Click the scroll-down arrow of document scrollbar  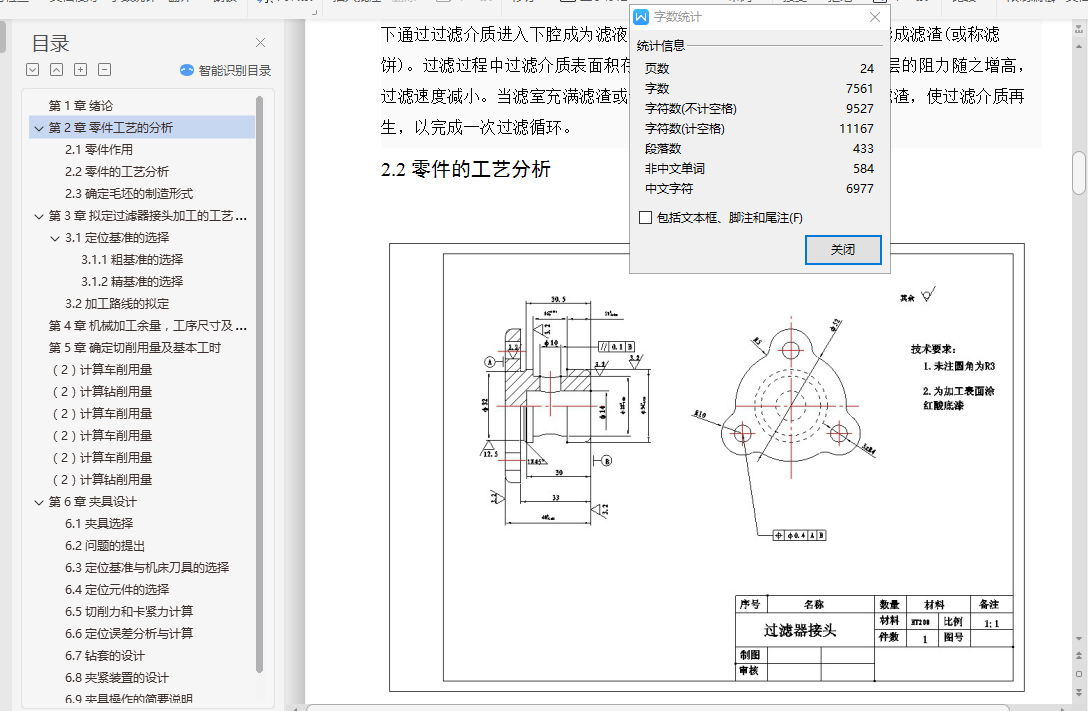1079,639
